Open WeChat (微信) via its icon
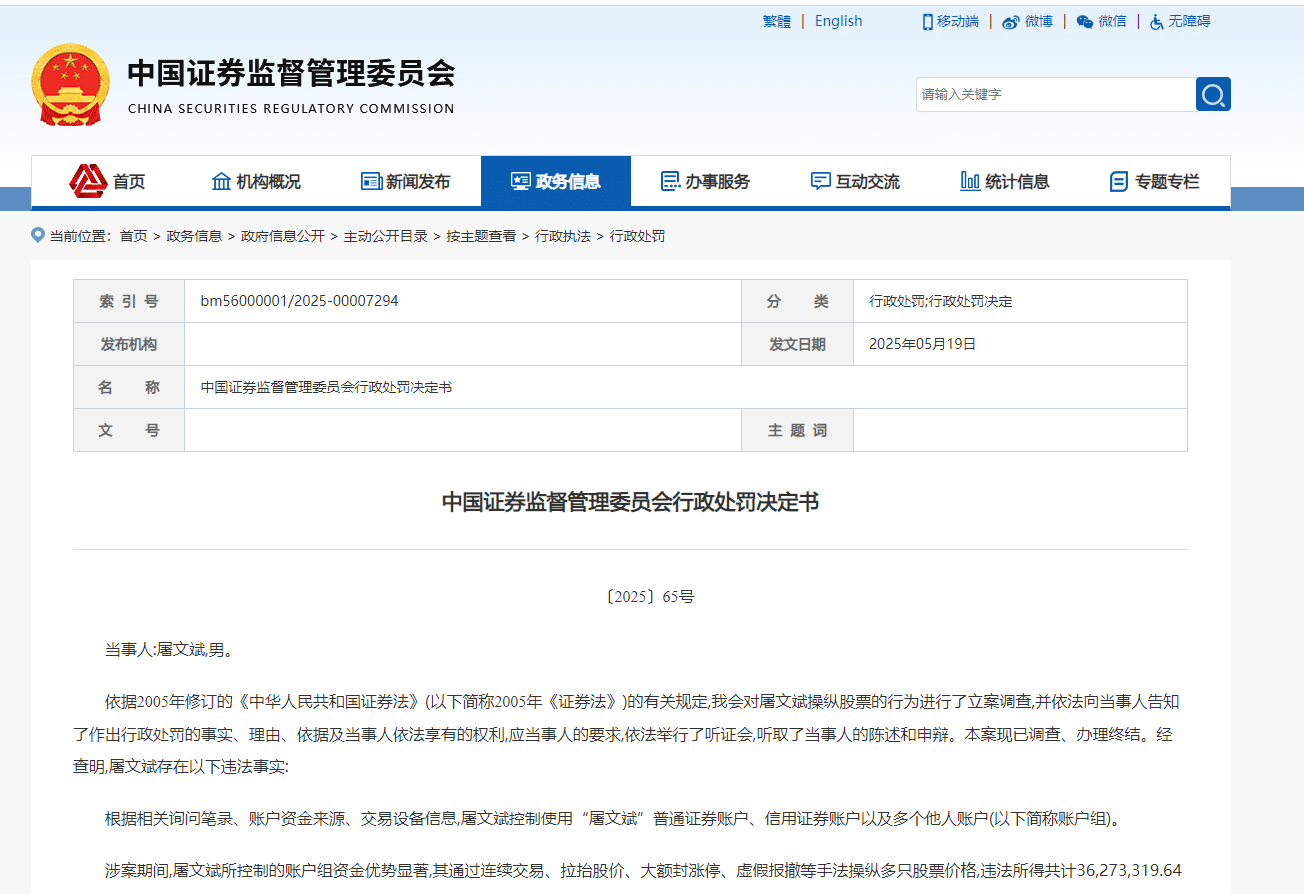Viewport: 1304px width, 894px height. (1083, 21)
